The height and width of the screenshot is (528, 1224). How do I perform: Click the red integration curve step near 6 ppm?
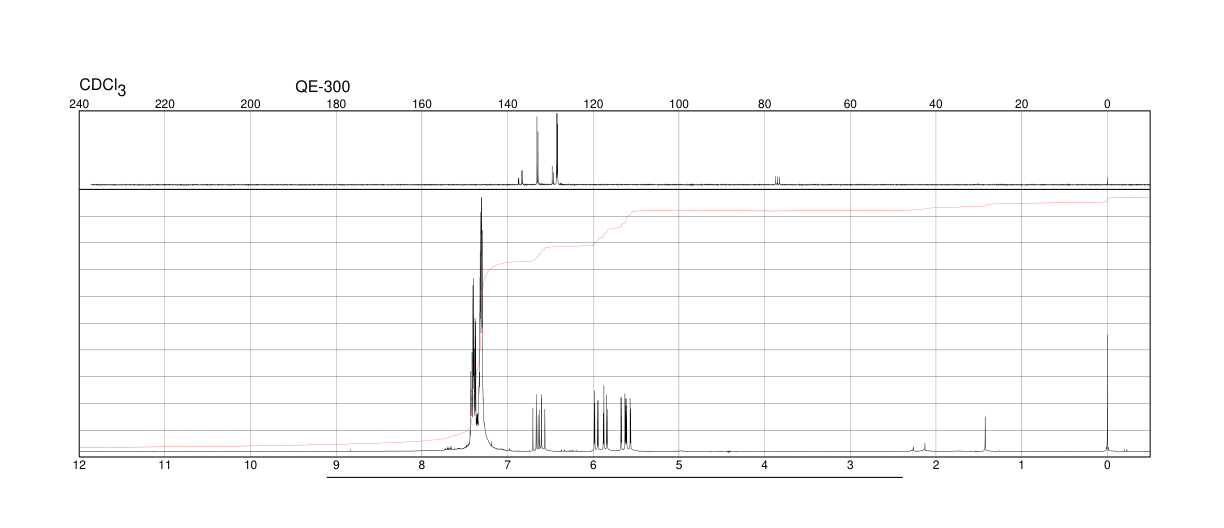point(601,237)
